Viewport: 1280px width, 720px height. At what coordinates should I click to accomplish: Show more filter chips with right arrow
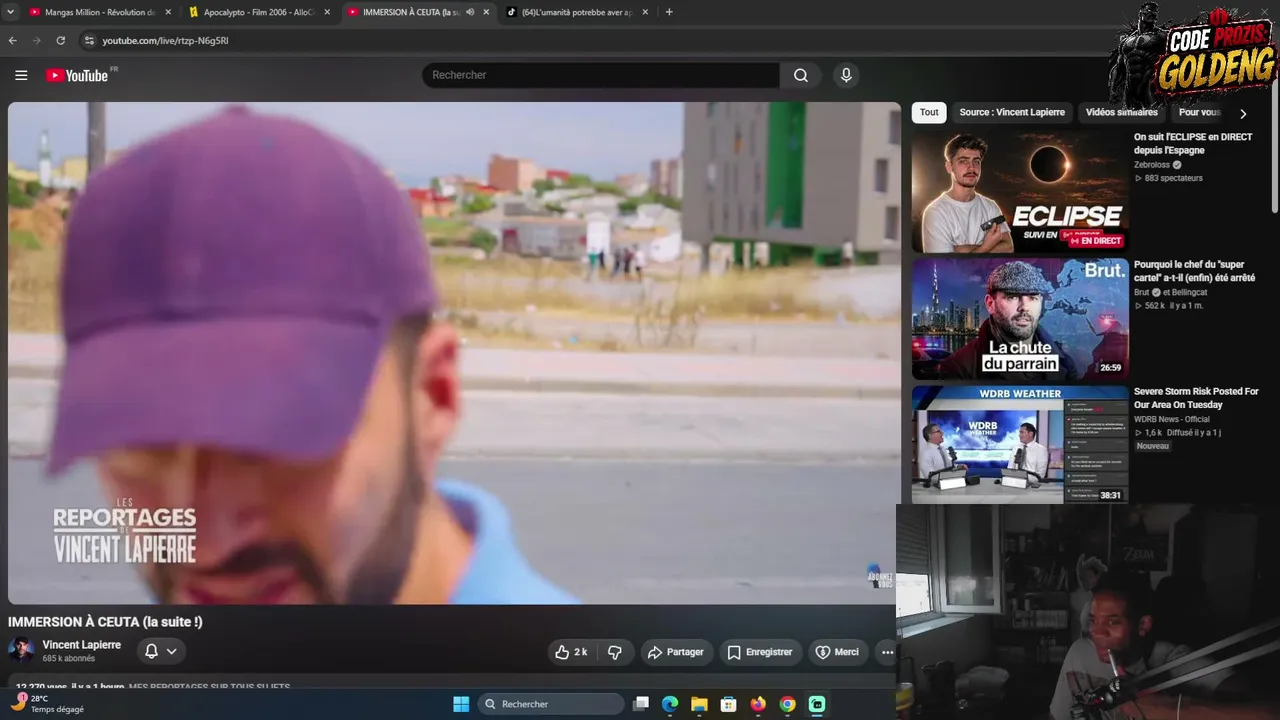click(x=1243, y=113)
